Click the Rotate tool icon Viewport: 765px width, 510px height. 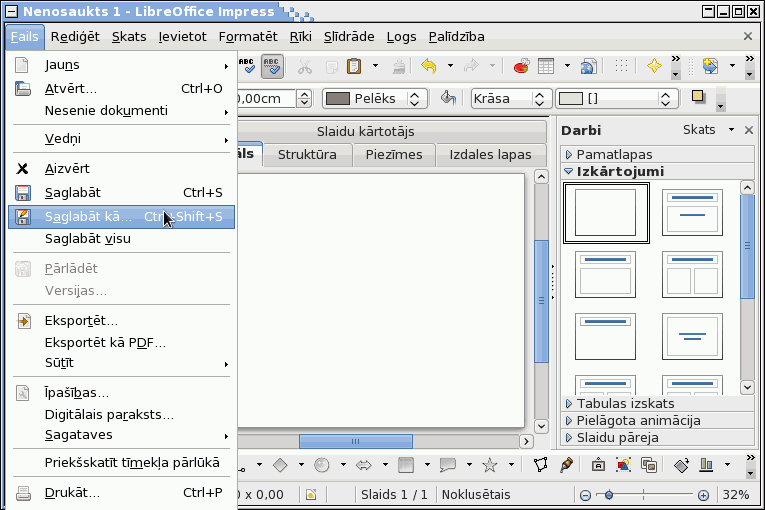[x=682, y=465]
